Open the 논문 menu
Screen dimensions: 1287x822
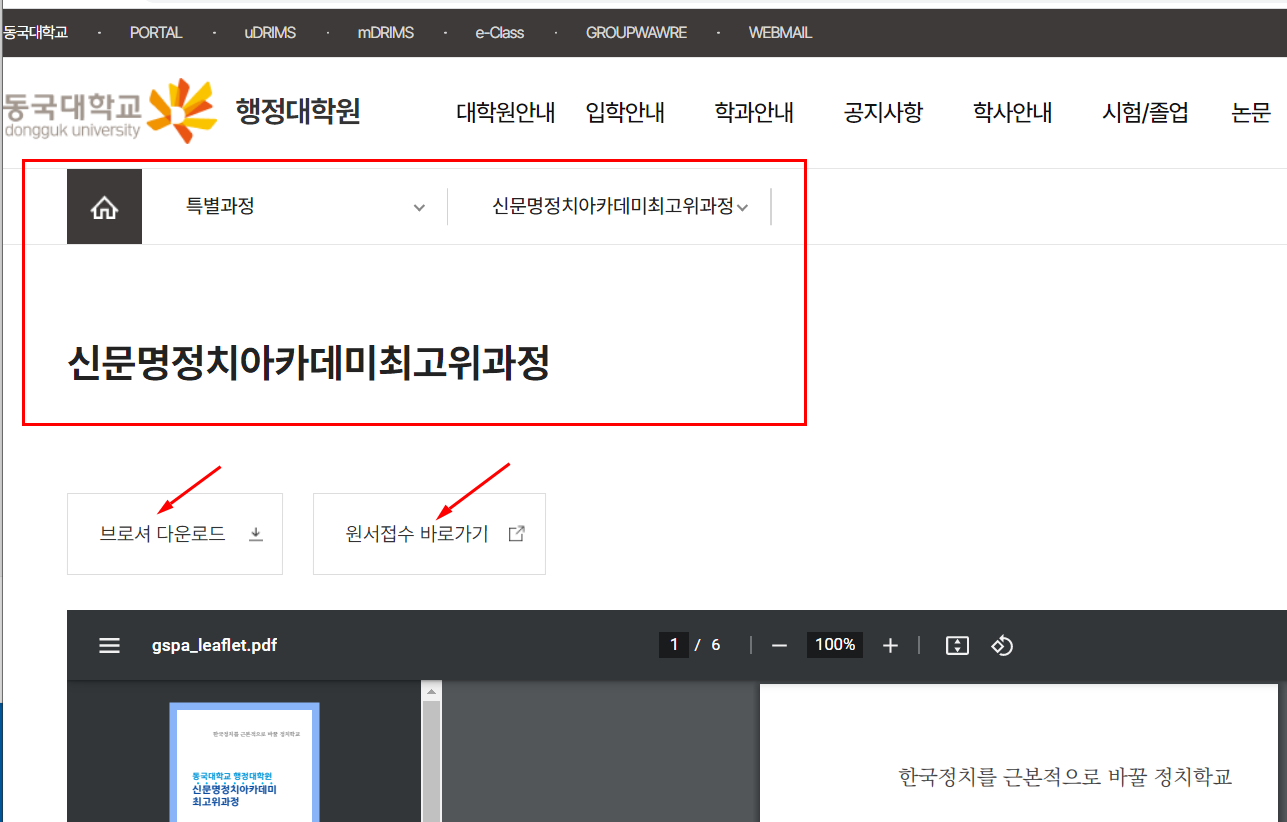(x=1251, y=112)
